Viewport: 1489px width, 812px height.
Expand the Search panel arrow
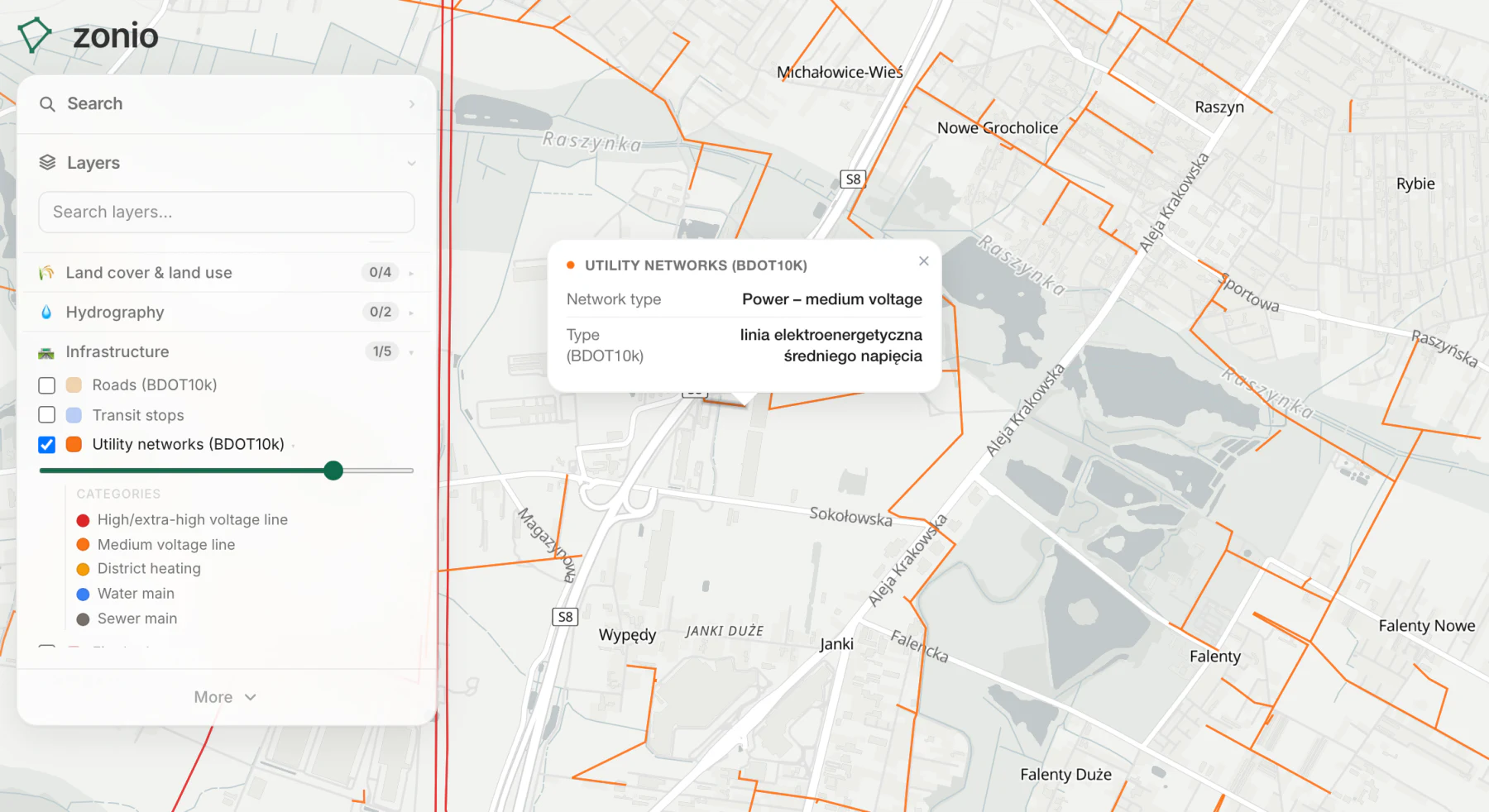coord(412,104)
